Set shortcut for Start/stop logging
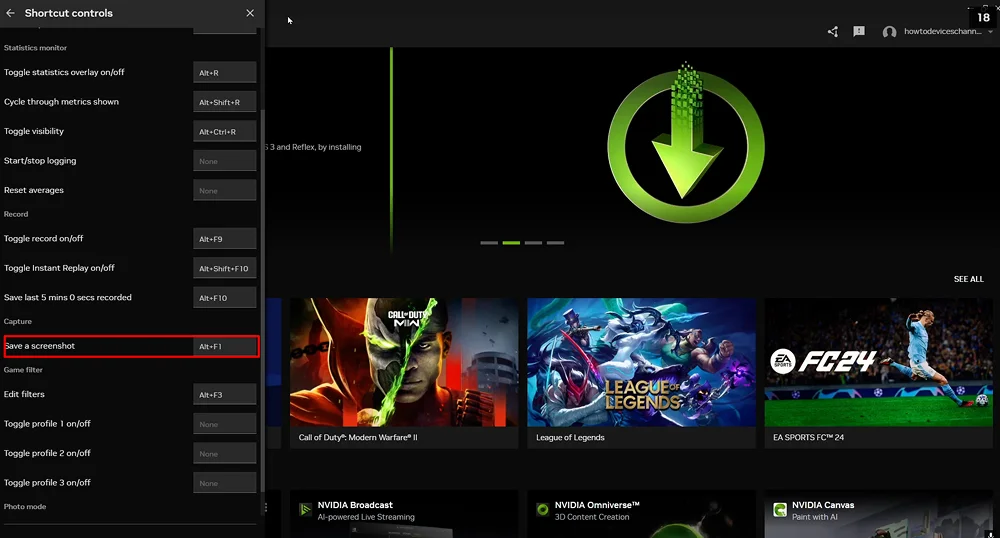1000x538 pixels. click(x=225, y=161)
